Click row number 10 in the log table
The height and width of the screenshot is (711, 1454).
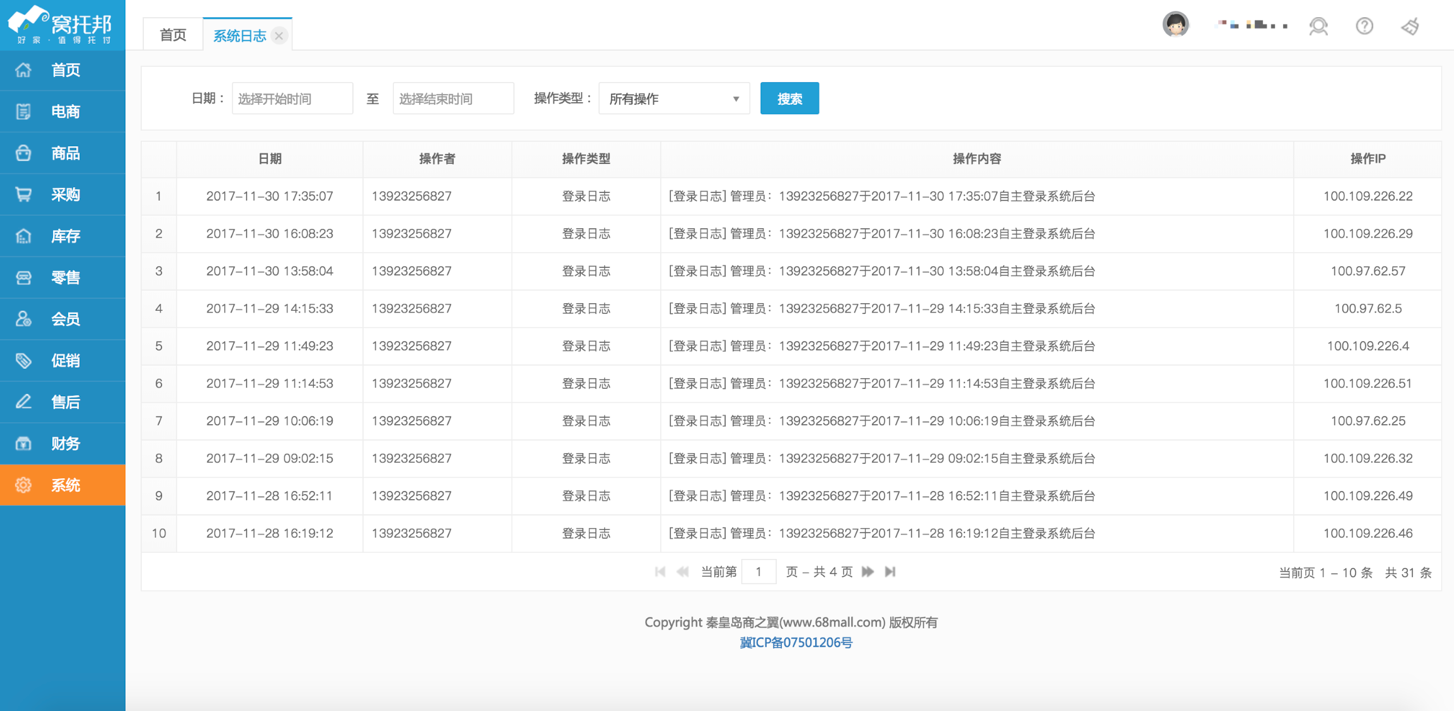tap(159, 534)
